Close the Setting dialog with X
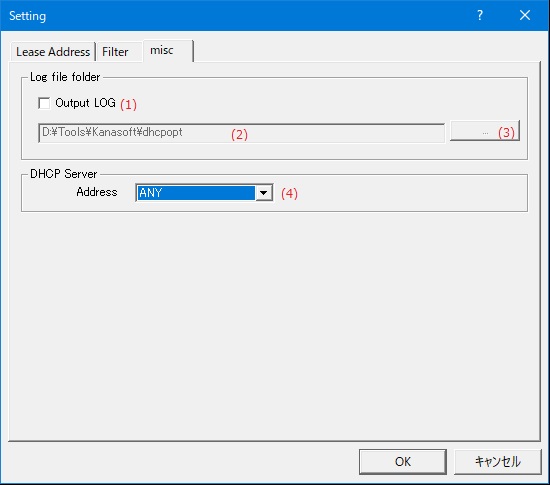Viewport: 550px width, 485px height. [525, 15]
